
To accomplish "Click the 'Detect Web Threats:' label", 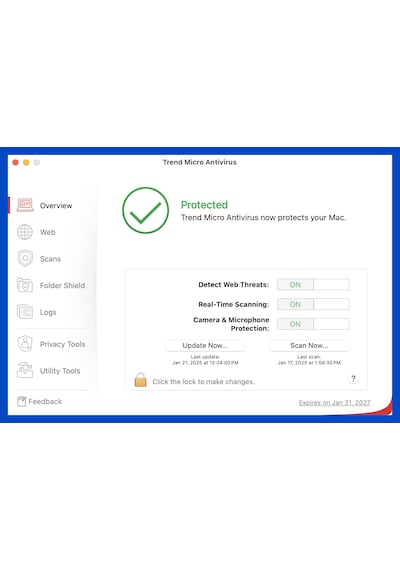I will click(x=233, y=285).
